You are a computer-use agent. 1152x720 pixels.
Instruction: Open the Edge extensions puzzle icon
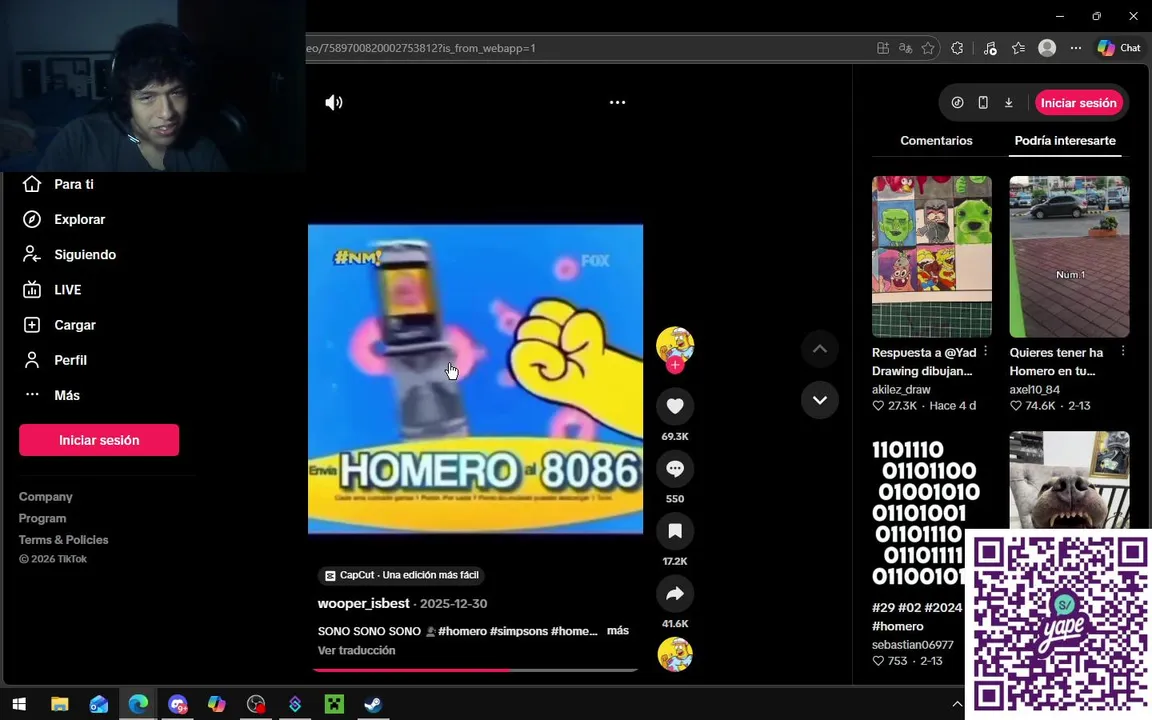[957, 48]
